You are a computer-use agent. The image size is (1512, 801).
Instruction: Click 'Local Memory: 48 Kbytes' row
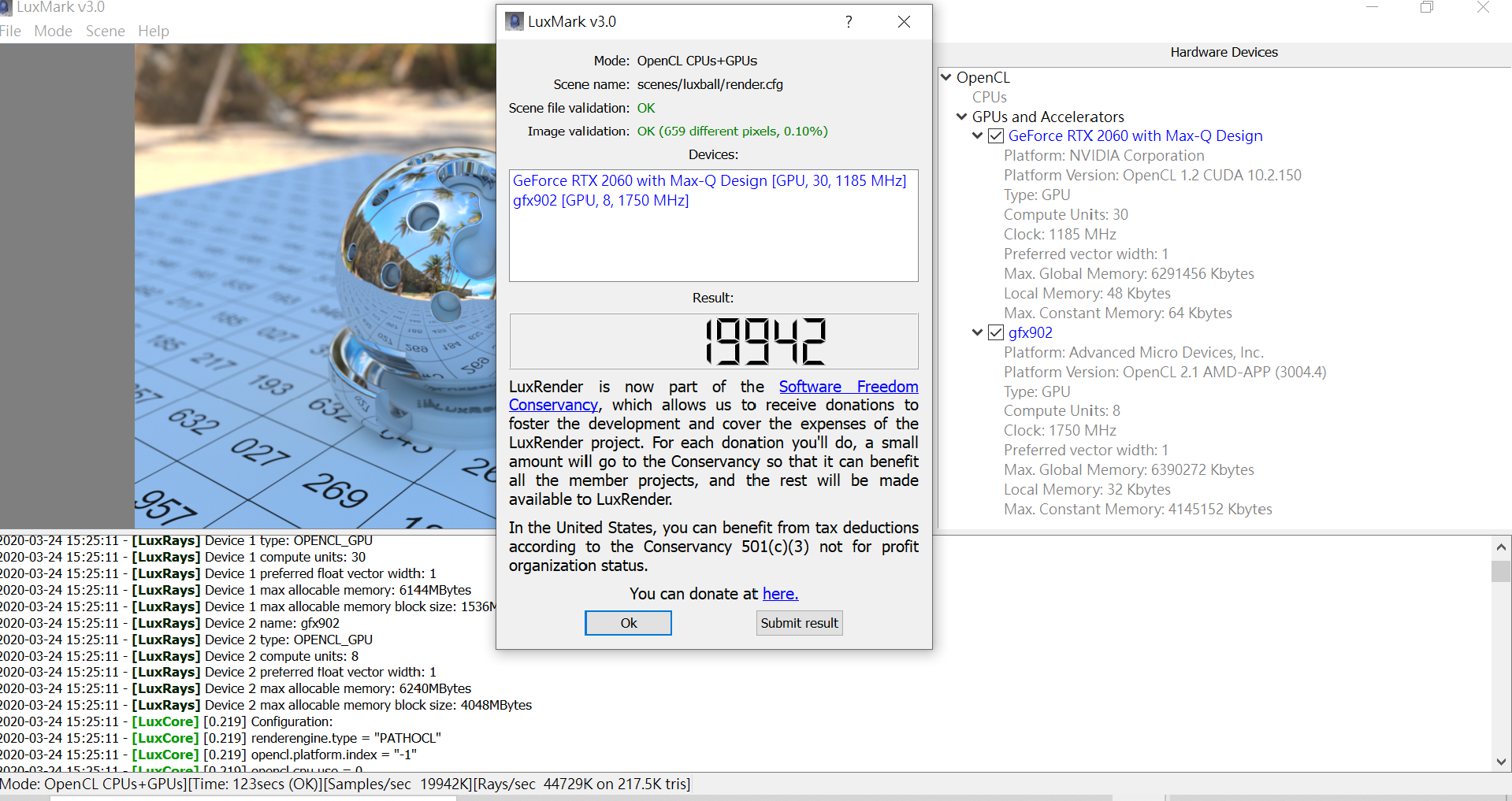1087,294
